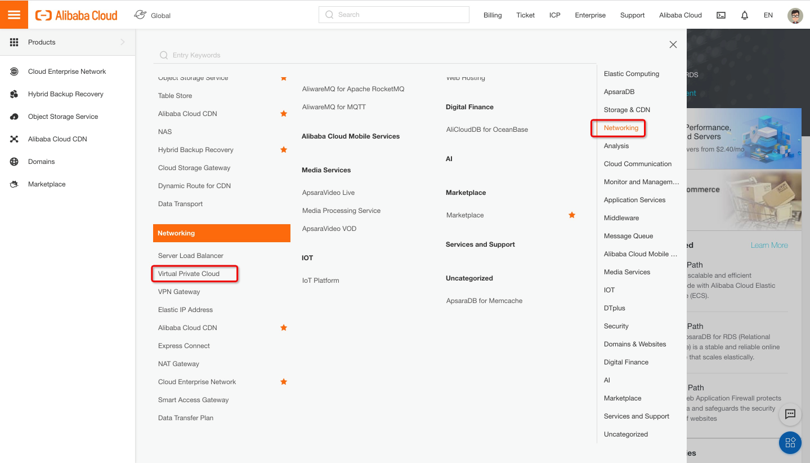Click the Products grid icon
This screenshot has height=463, width=810.
click(x=14, y=42)
